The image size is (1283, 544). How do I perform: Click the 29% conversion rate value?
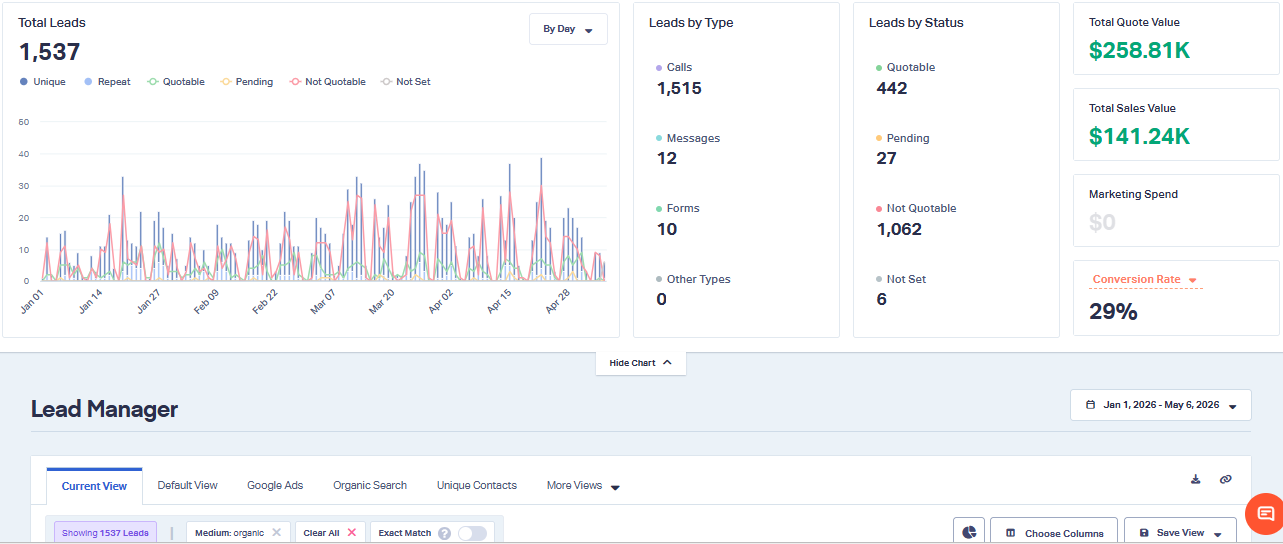(1113, 312)
